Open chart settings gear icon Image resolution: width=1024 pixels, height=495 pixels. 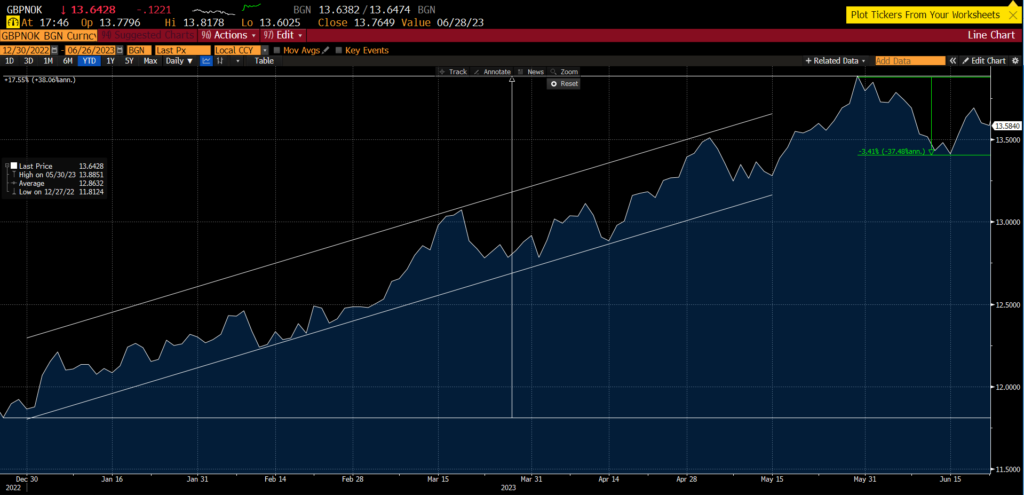pyautogui.click(x=1015, y=61)
